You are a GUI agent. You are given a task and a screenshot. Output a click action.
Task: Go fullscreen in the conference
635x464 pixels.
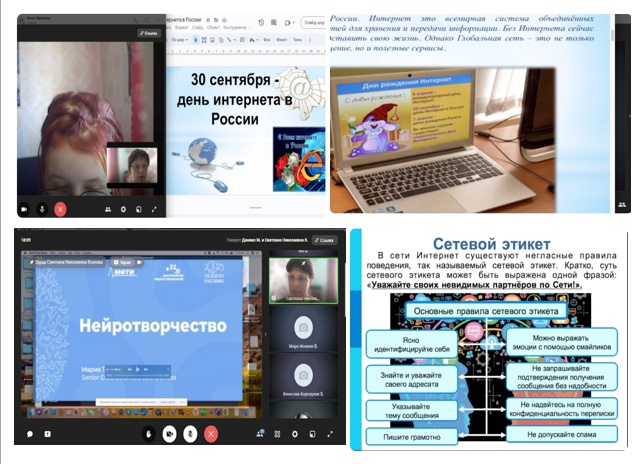pos(330,434)
